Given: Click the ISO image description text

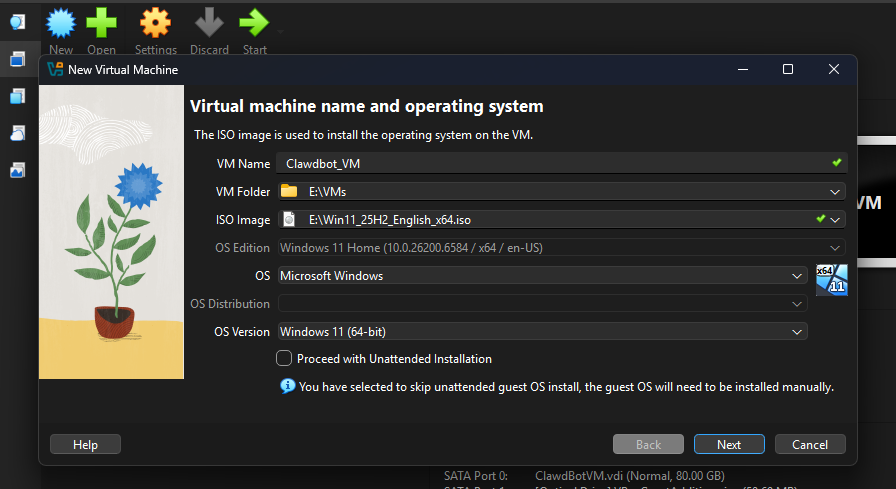Looking at the screenshot, I should [363, 135].
